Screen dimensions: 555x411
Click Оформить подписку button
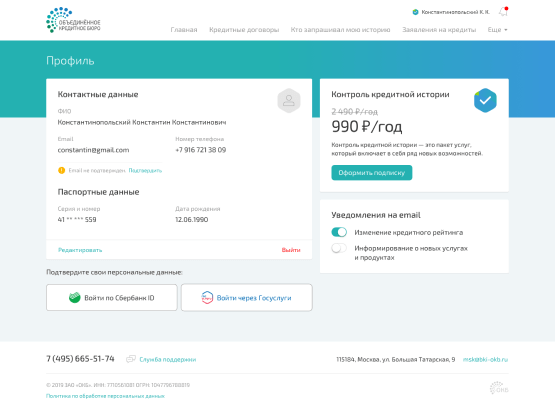pyautogui.click(x=372, y=173)
